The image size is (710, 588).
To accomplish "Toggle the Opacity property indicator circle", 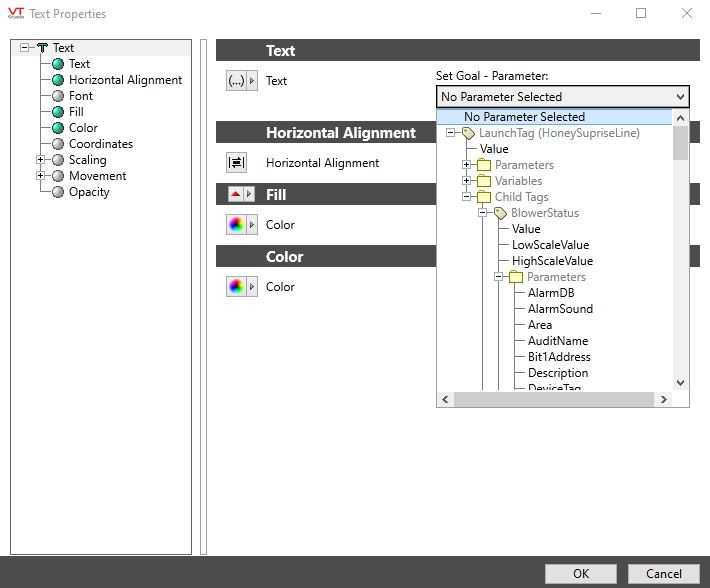I will coord(58,192).
